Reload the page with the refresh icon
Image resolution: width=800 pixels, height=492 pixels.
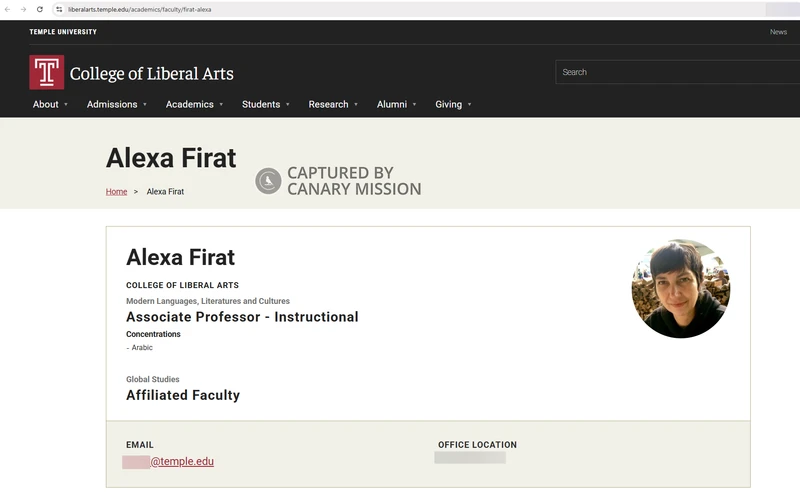pos(39,9)
